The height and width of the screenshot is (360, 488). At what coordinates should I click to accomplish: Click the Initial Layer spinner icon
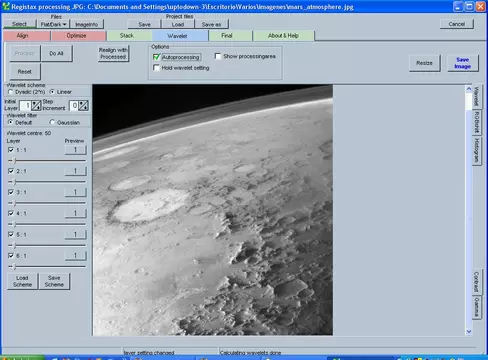pyautogui.click(x=36, y=106)
